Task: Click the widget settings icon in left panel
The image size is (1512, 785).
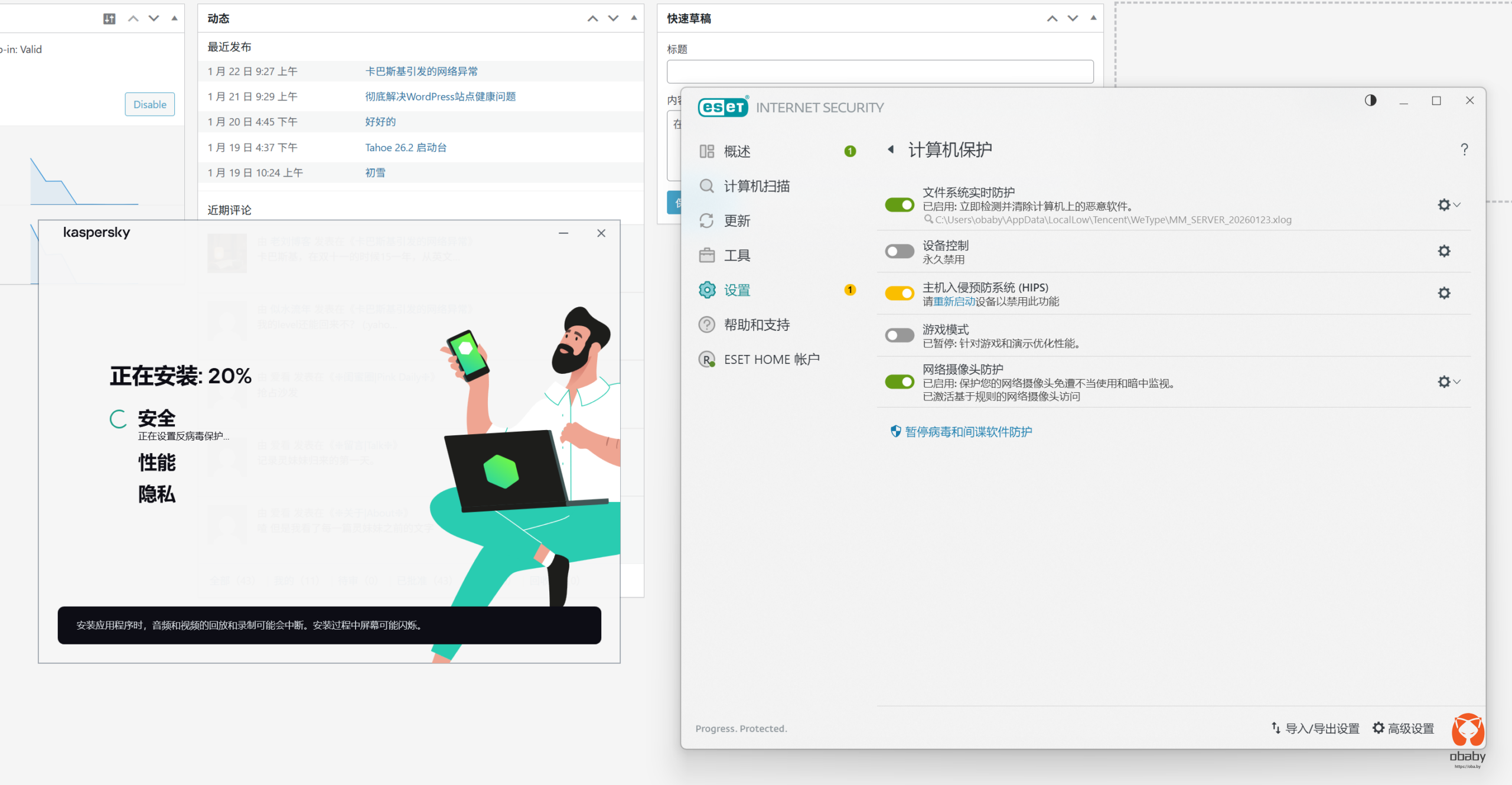Action: [x=109, y=19]
